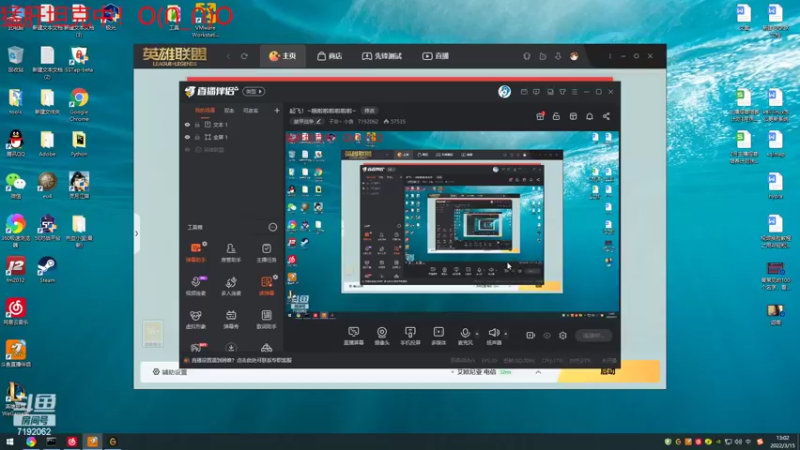The image size is (800, 450).
Task: Click the refresh icon in League client
Action: click(244, 56)
